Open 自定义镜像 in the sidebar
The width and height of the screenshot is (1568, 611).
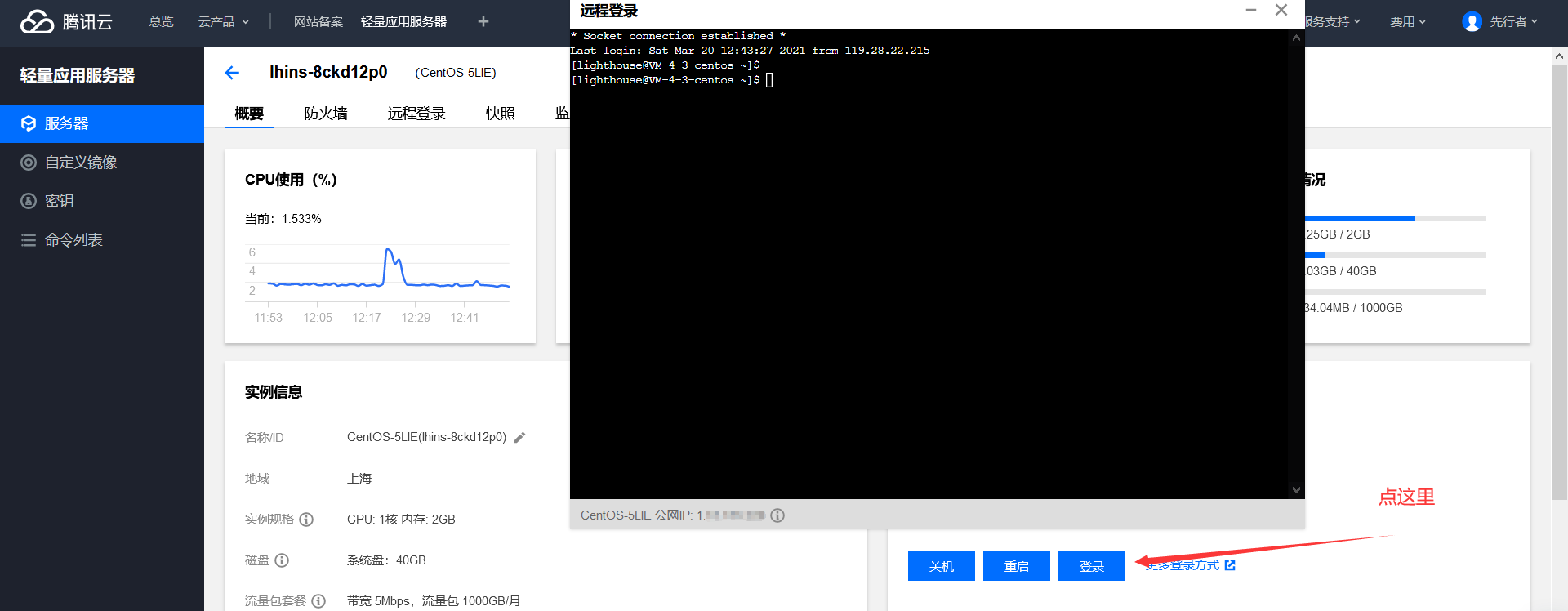(102, 163)
